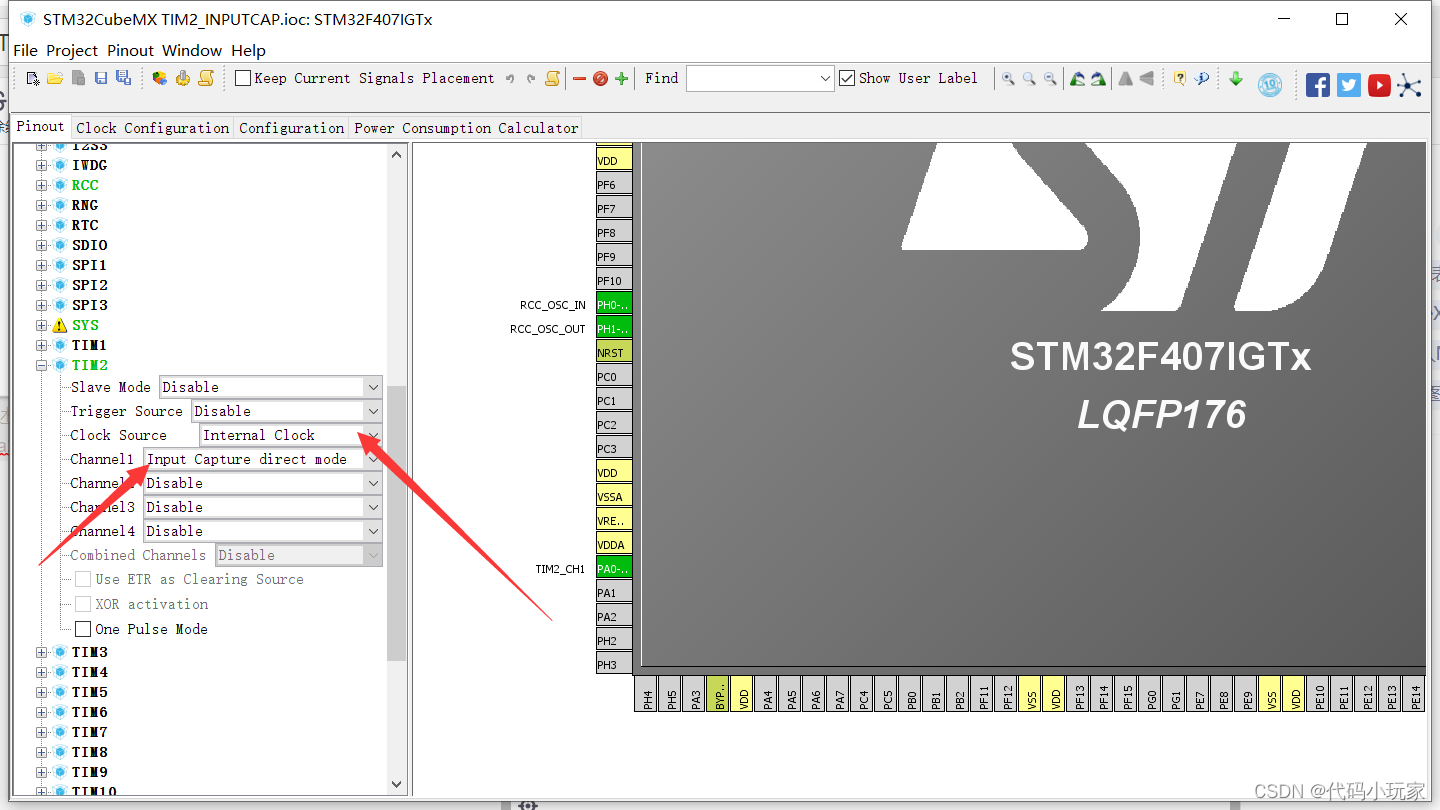This screenshot has width=1440, height=810.
Task: Click the Zoom In magnifier icon
Action: [x=1008, y=78]
